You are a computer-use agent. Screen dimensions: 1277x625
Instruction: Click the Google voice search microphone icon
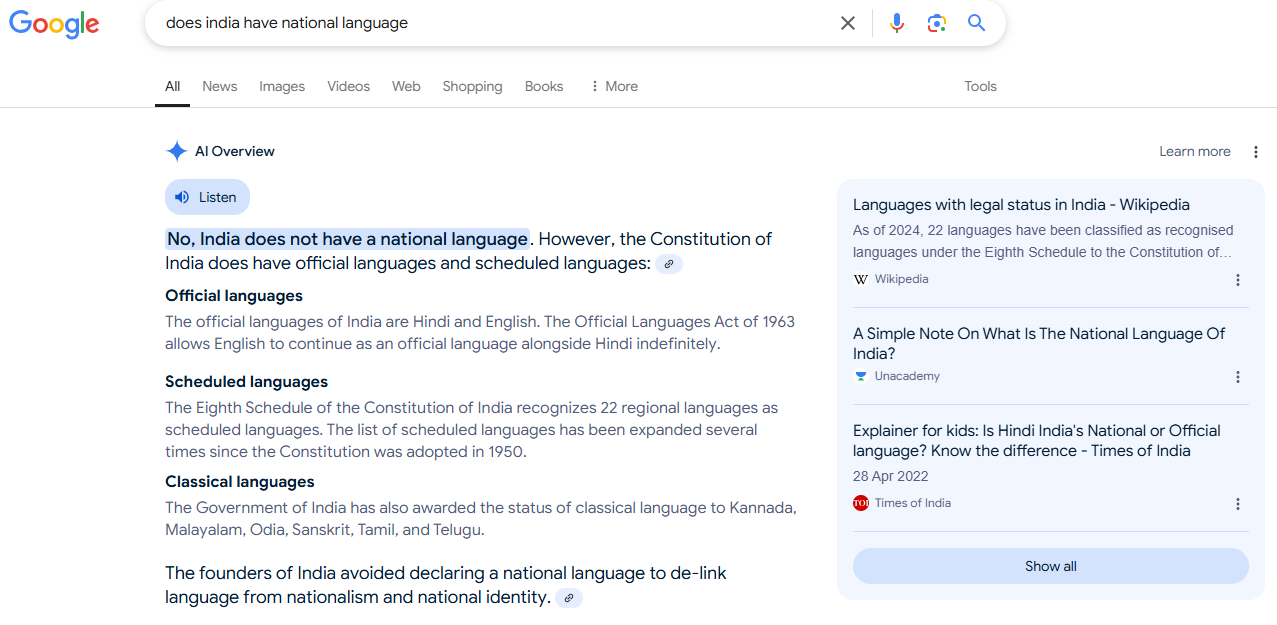coord(896,22)
